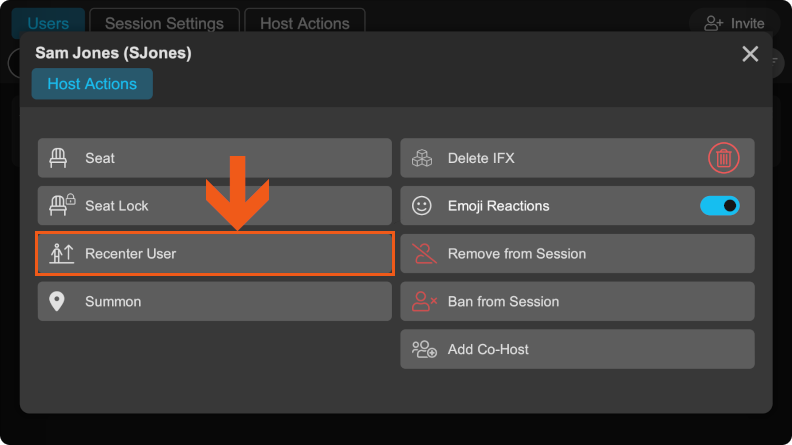Click the Recenter User person-arrow icon
792x445 pixels.
tap(63, 254)
